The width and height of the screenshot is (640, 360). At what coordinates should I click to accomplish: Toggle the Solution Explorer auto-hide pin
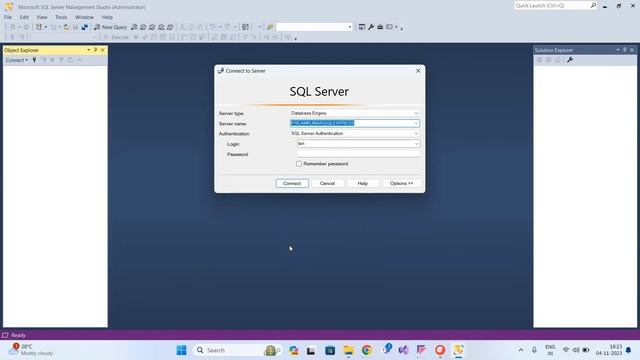(624, 50)
